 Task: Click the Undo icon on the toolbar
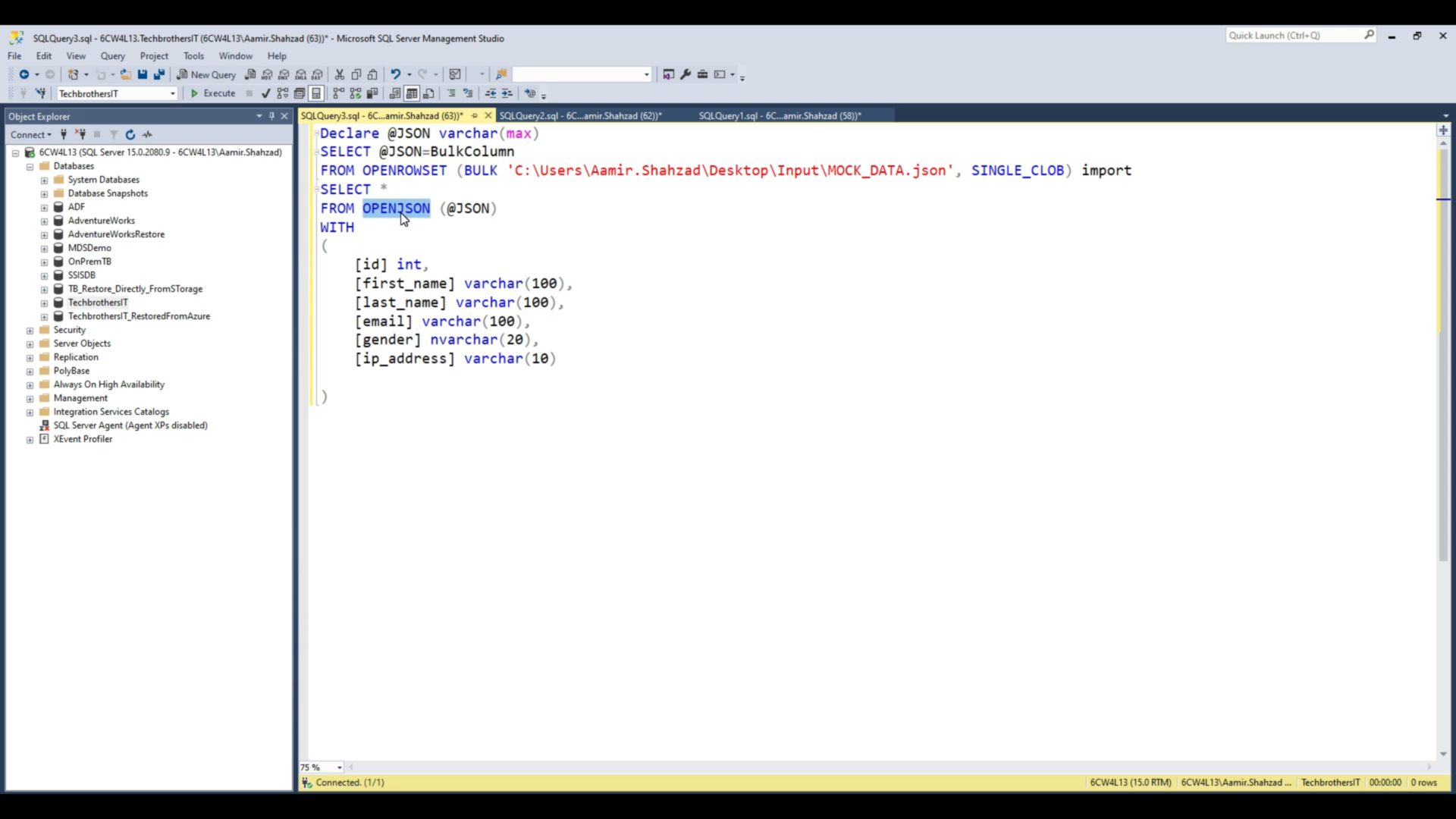(397, 74)
